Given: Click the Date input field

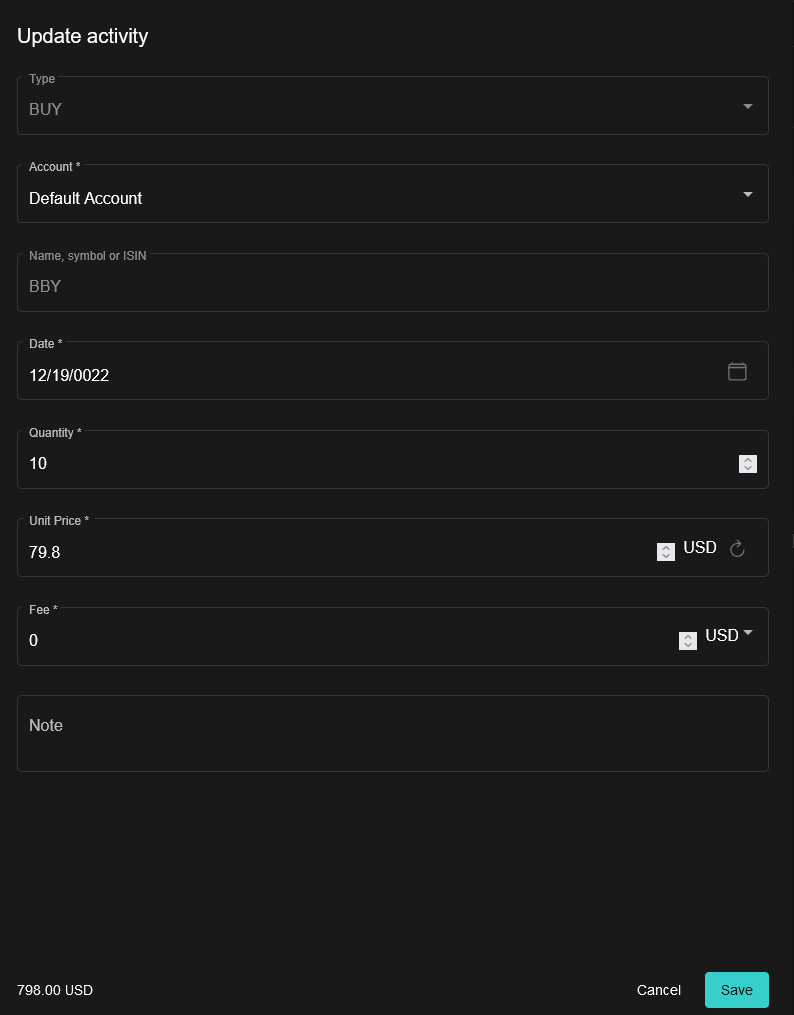Looking at the screenshot, I should click(300, 375).
